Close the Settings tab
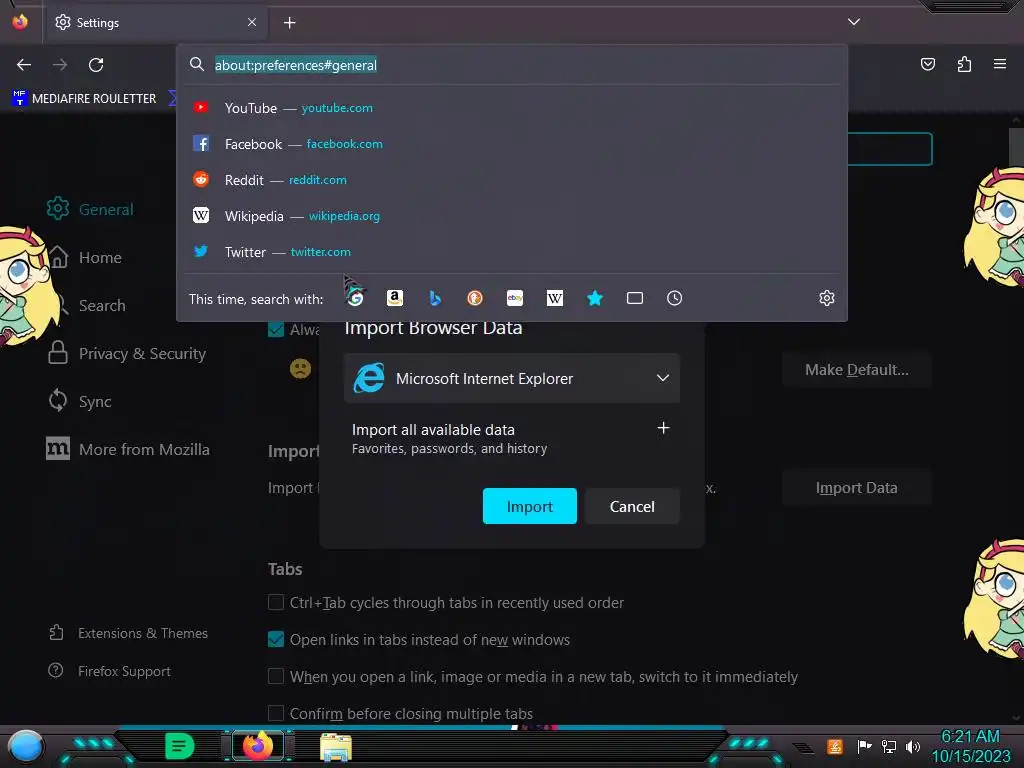This screenshot has width=1024, height=768. click(x=252, y=22)
